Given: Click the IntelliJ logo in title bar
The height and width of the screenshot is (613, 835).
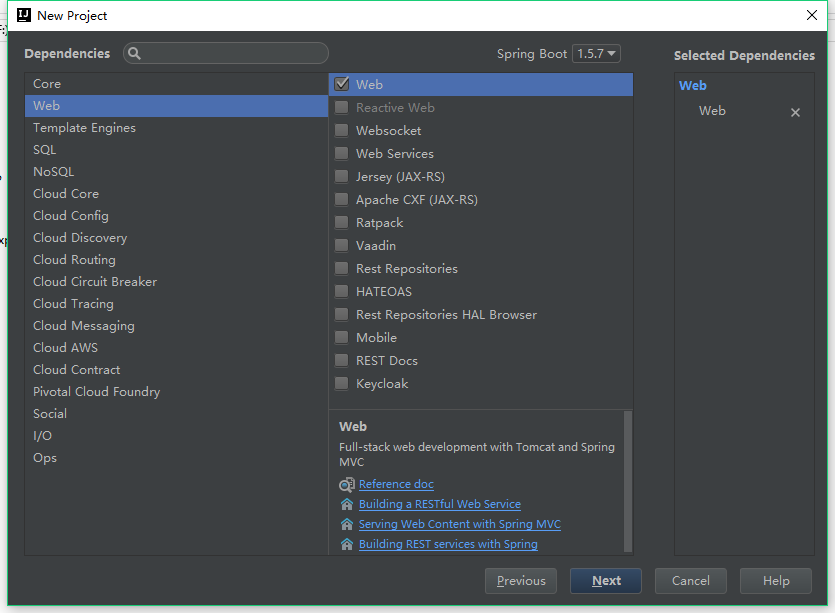Looking at the screenshot, I should point(23,15).
